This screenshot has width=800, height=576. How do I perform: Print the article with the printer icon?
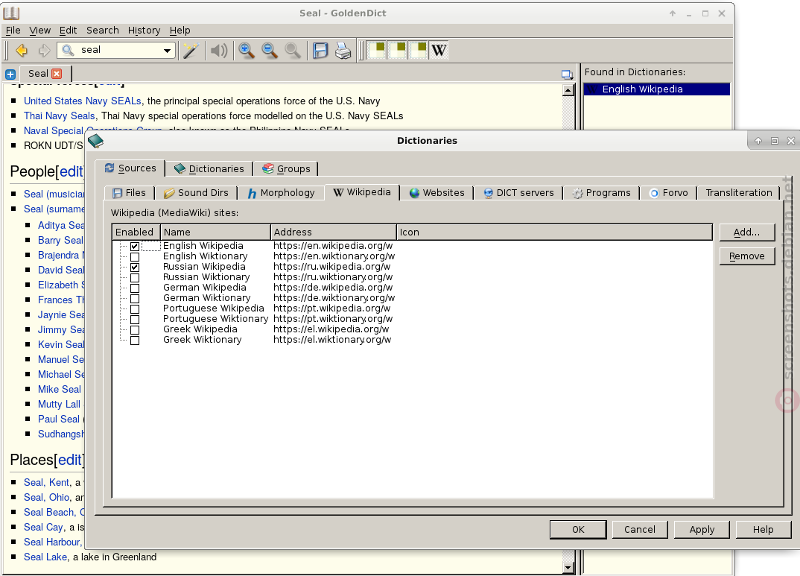tap(343, 50)
